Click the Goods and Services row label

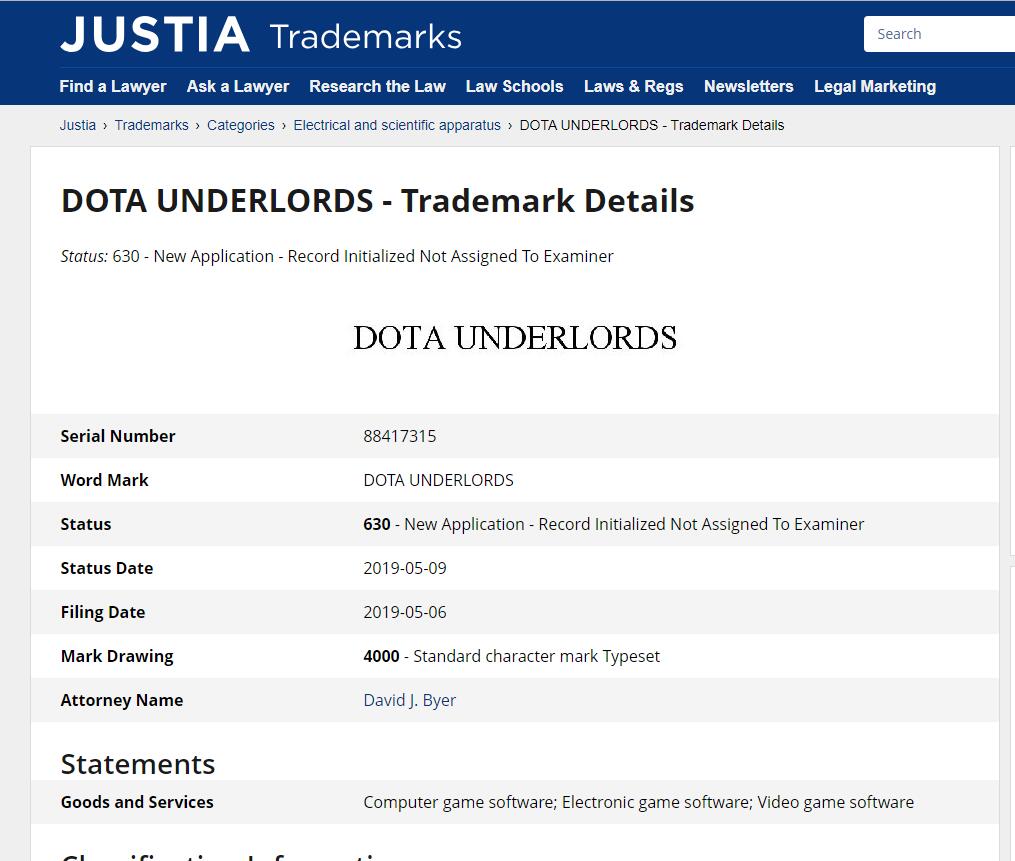coord(137,803)
